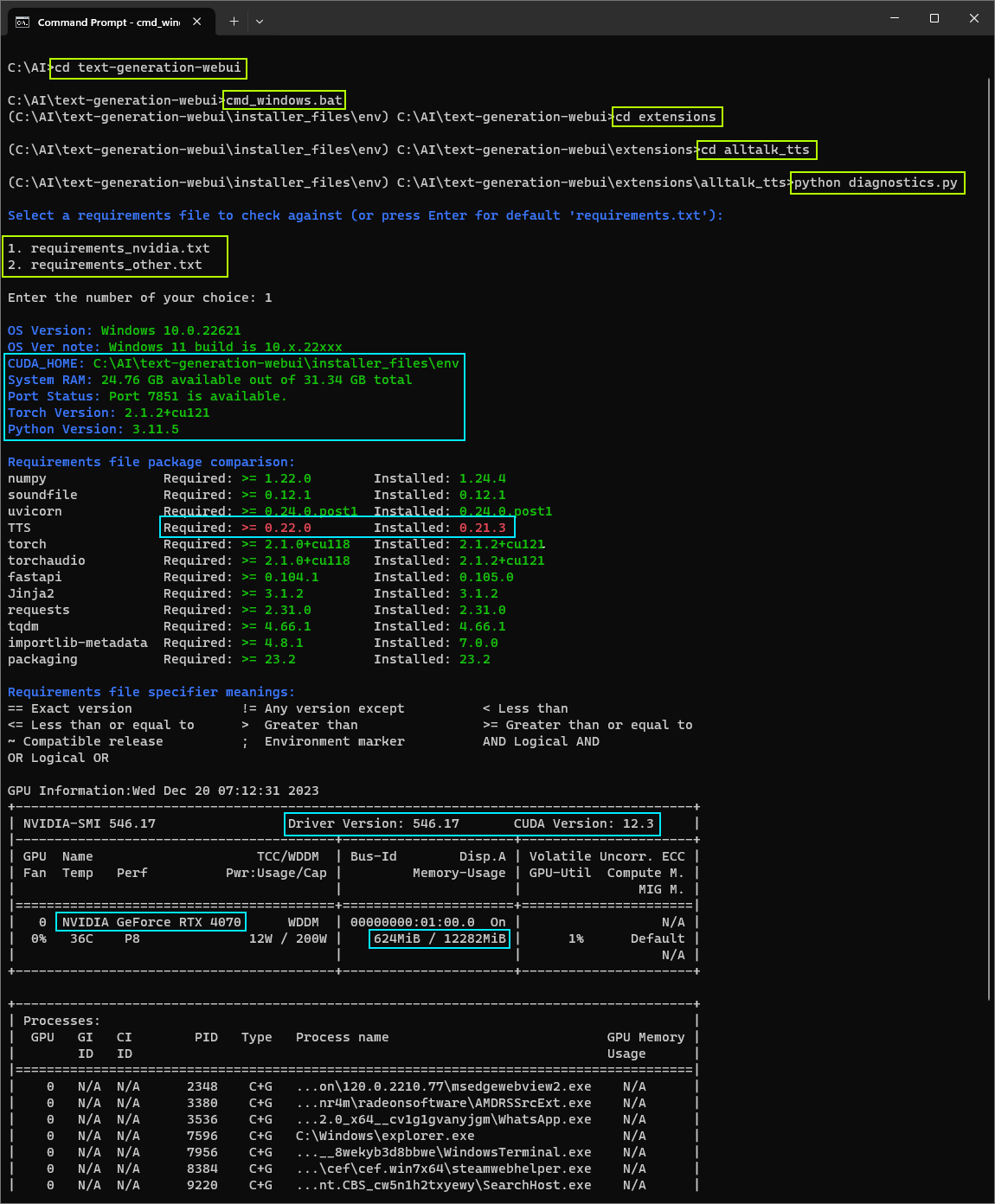995x1204 pixels.
Task: Click the 'cmd_windows.bat' command text
Action: [284, 100]
